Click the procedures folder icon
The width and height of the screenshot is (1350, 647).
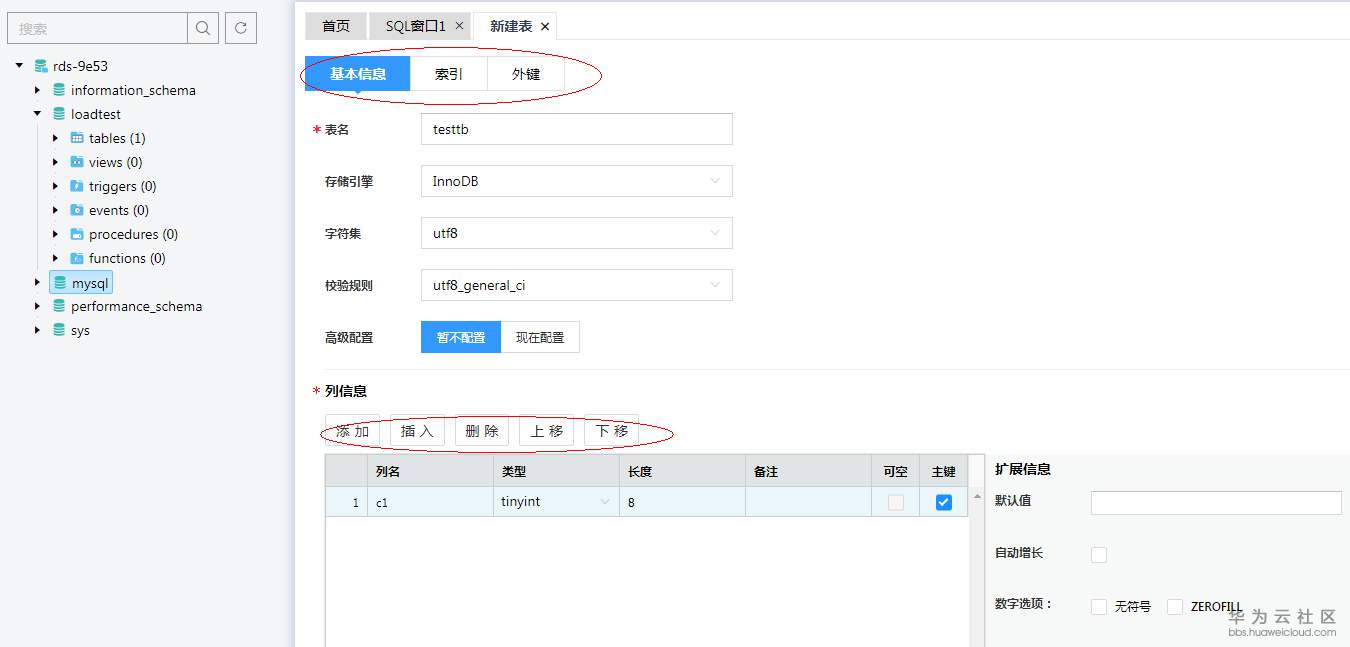(77, 234)
